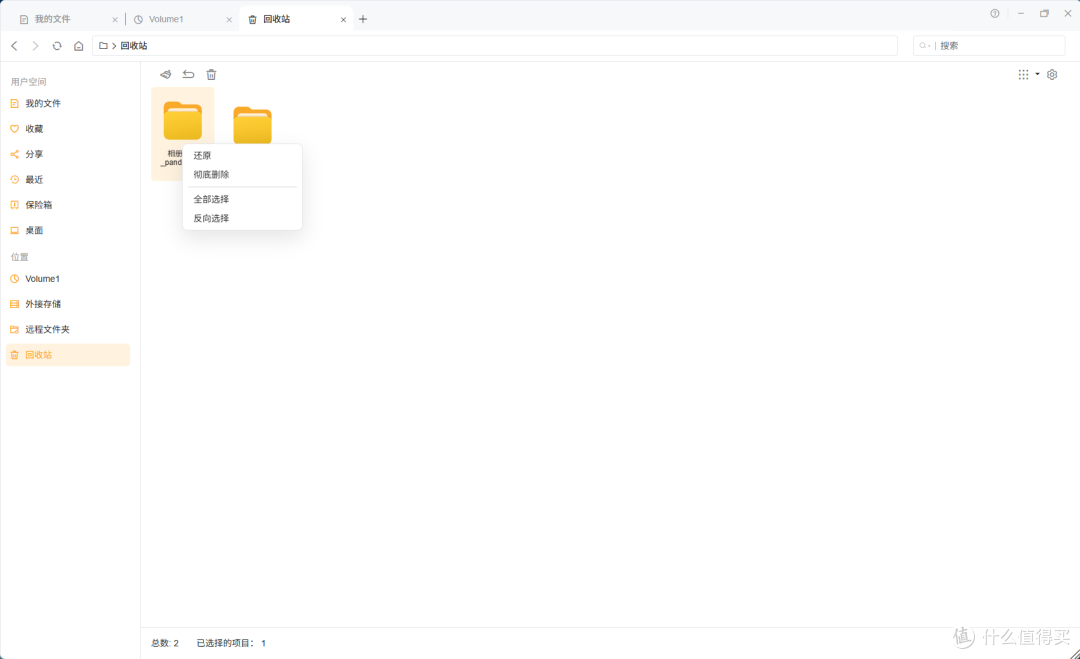Open 最近 in sidebar

click(x=68, y=180)
